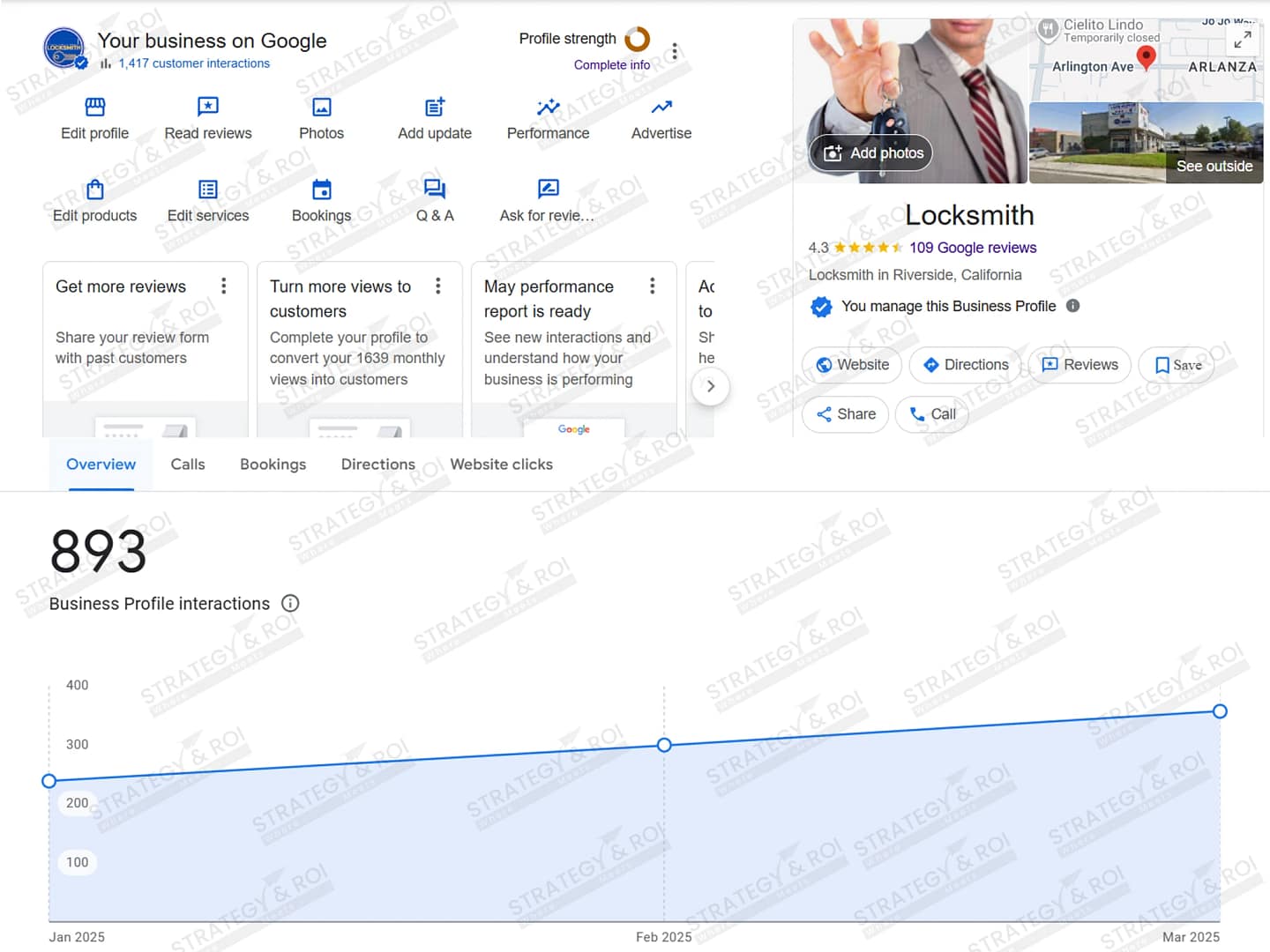1270x952 pixels.
Task: Open the Photos icon
Action: tap(321, 108)
